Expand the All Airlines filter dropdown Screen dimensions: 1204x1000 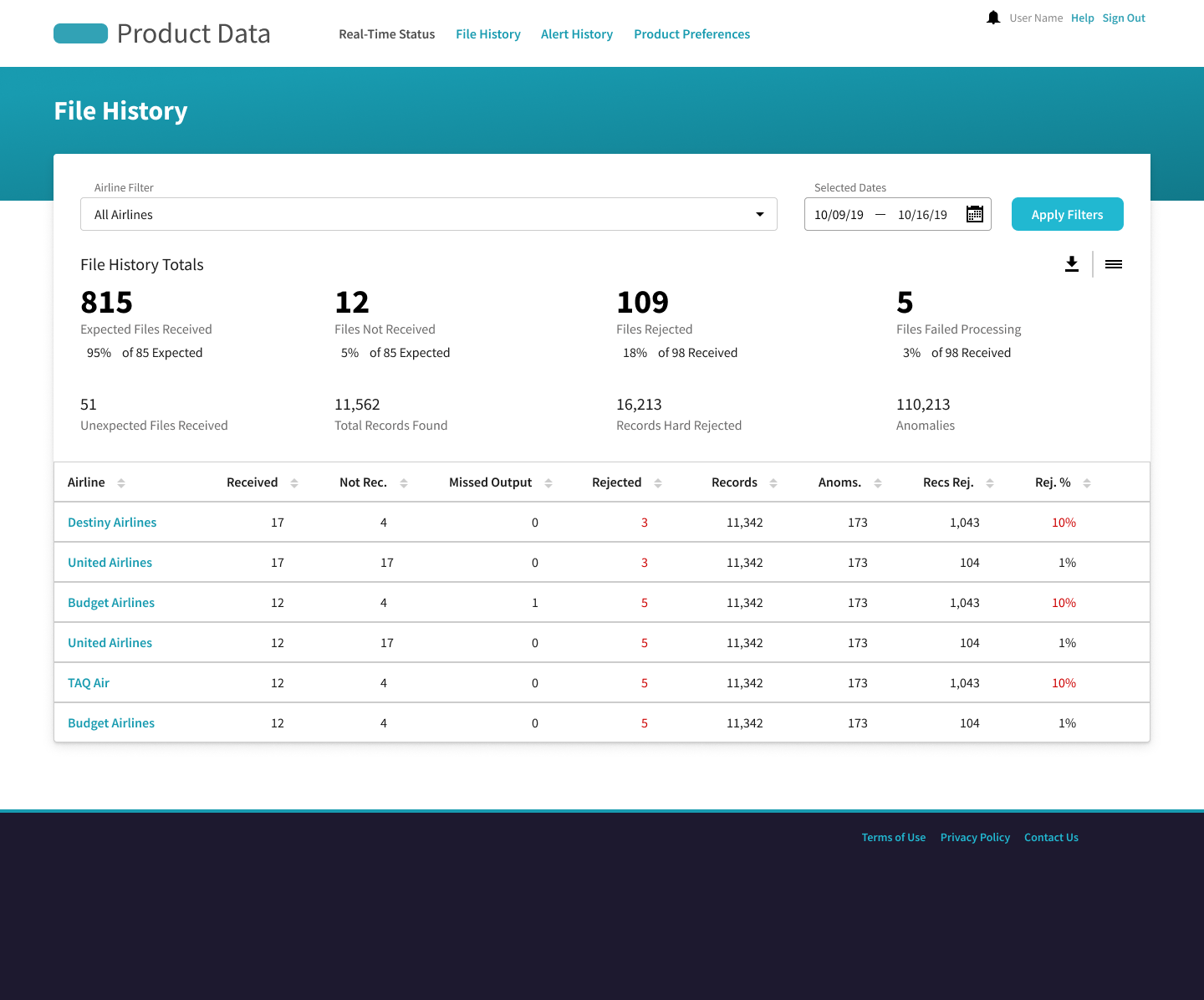pyautogui.click(x=429, y=214)
